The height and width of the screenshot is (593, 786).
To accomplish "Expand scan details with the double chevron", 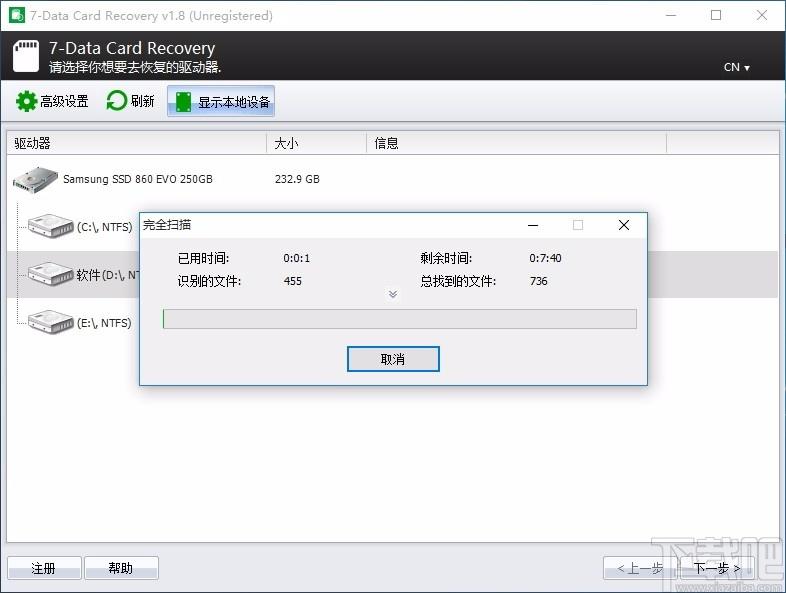I will coord(393,294).
